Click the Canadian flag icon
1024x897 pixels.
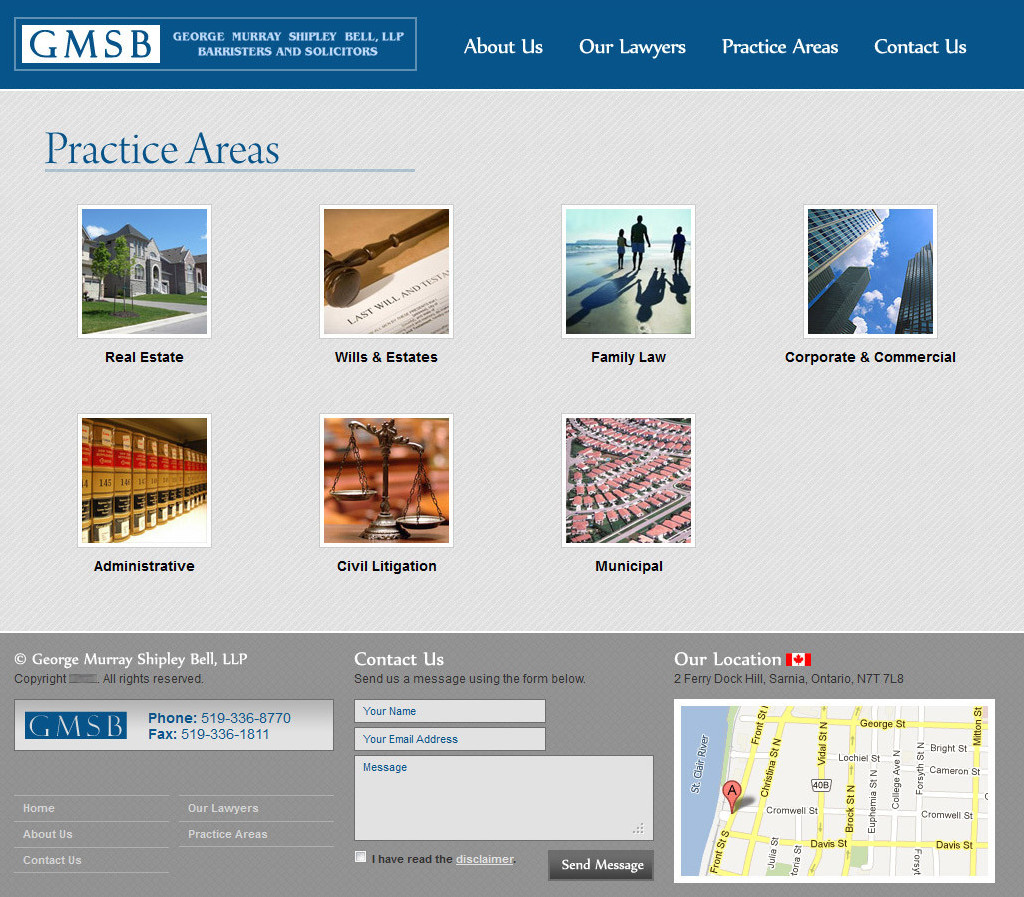(x=798, y=659)
